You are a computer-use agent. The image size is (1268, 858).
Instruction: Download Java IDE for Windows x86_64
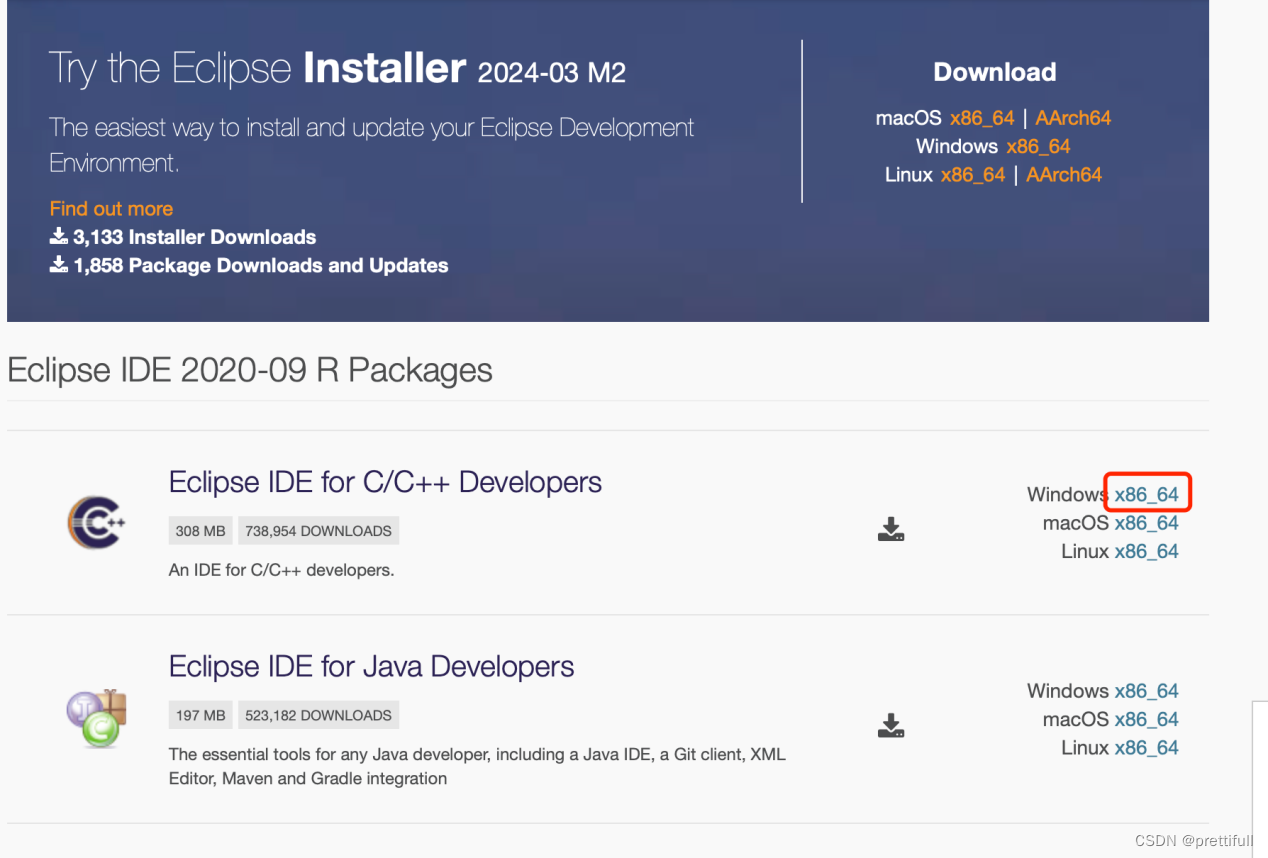click(x=1147, y=691)
